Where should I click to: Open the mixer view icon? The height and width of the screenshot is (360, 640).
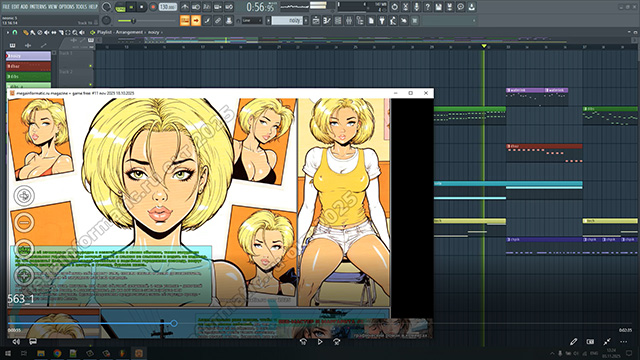(x=349, y=20)
